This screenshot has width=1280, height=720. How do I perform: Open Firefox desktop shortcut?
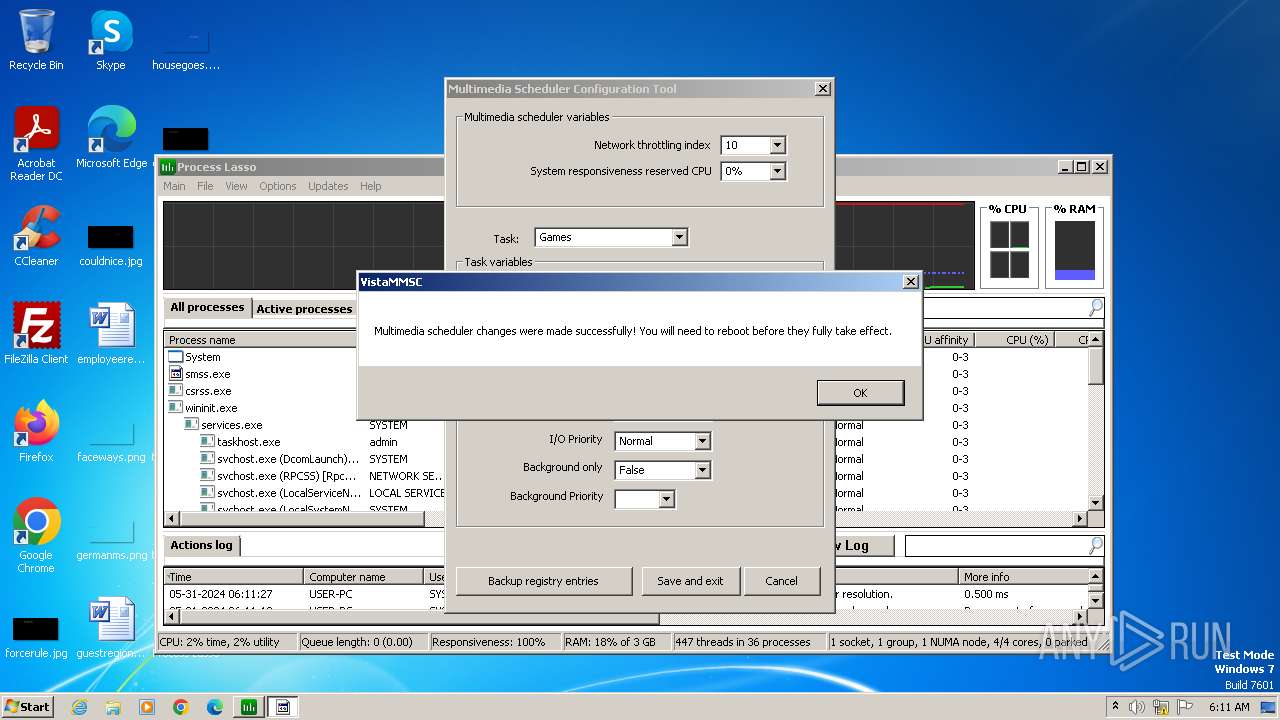pos(36,432)
